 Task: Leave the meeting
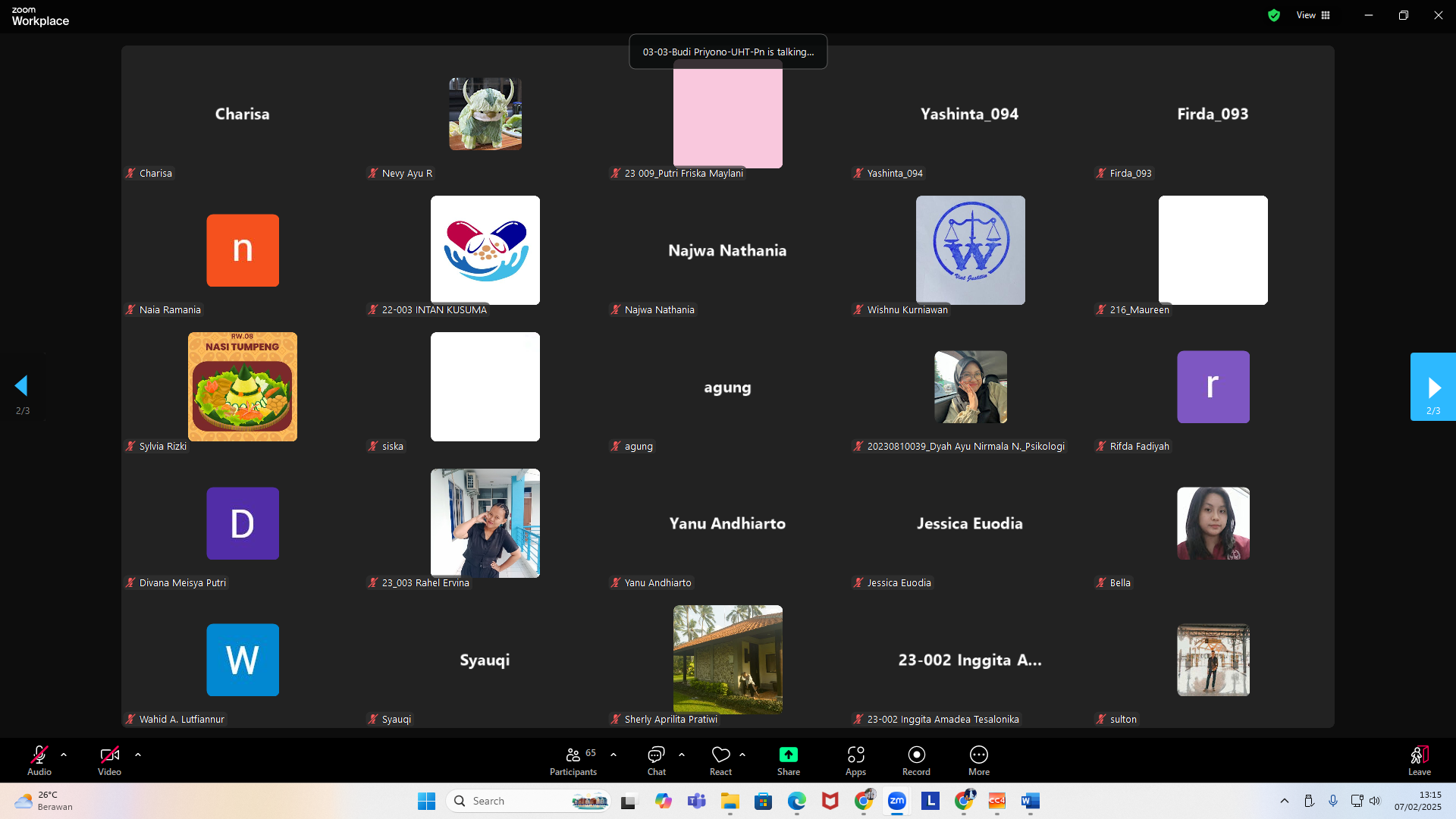point(1419,761)
